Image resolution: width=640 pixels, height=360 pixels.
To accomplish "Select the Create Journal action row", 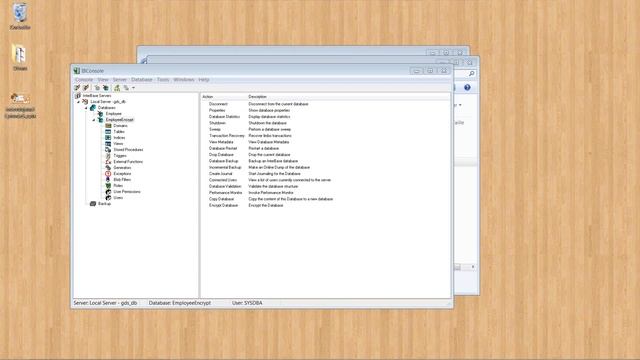I will coord(326,173).
